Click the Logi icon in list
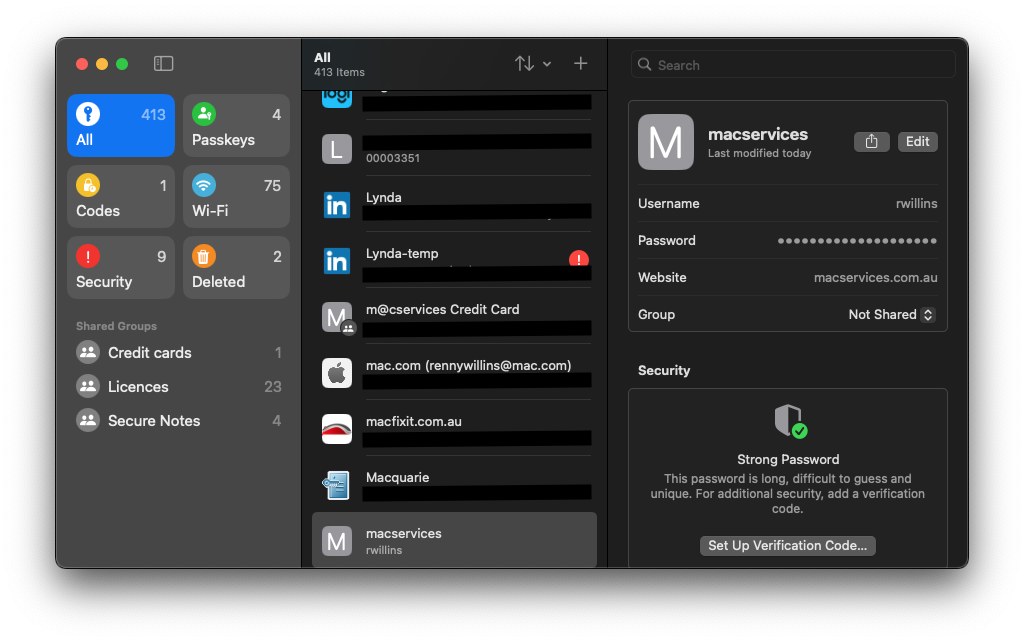The image size is (1024, 642). (337, 99)
